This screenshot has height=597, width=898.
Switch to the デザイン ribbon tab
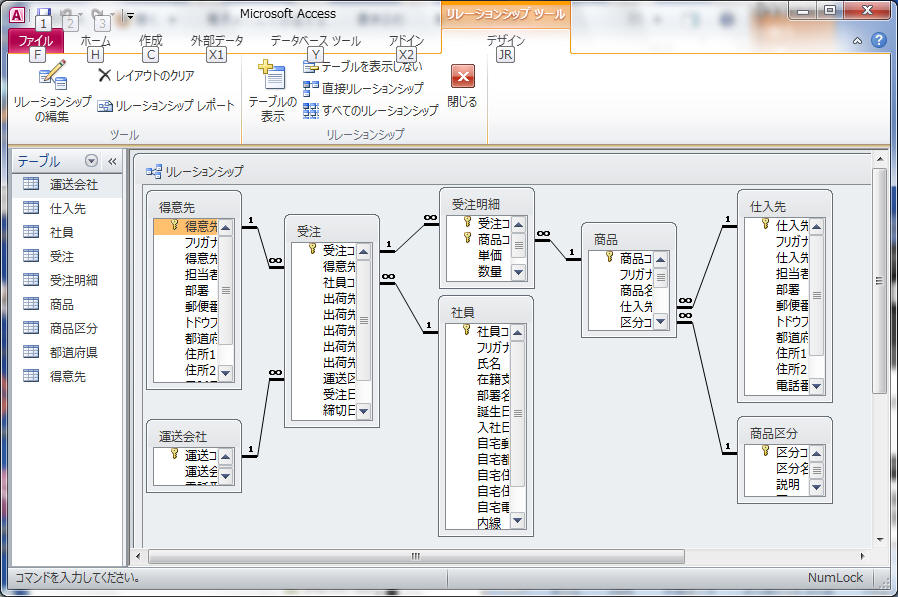pos(505,41)
